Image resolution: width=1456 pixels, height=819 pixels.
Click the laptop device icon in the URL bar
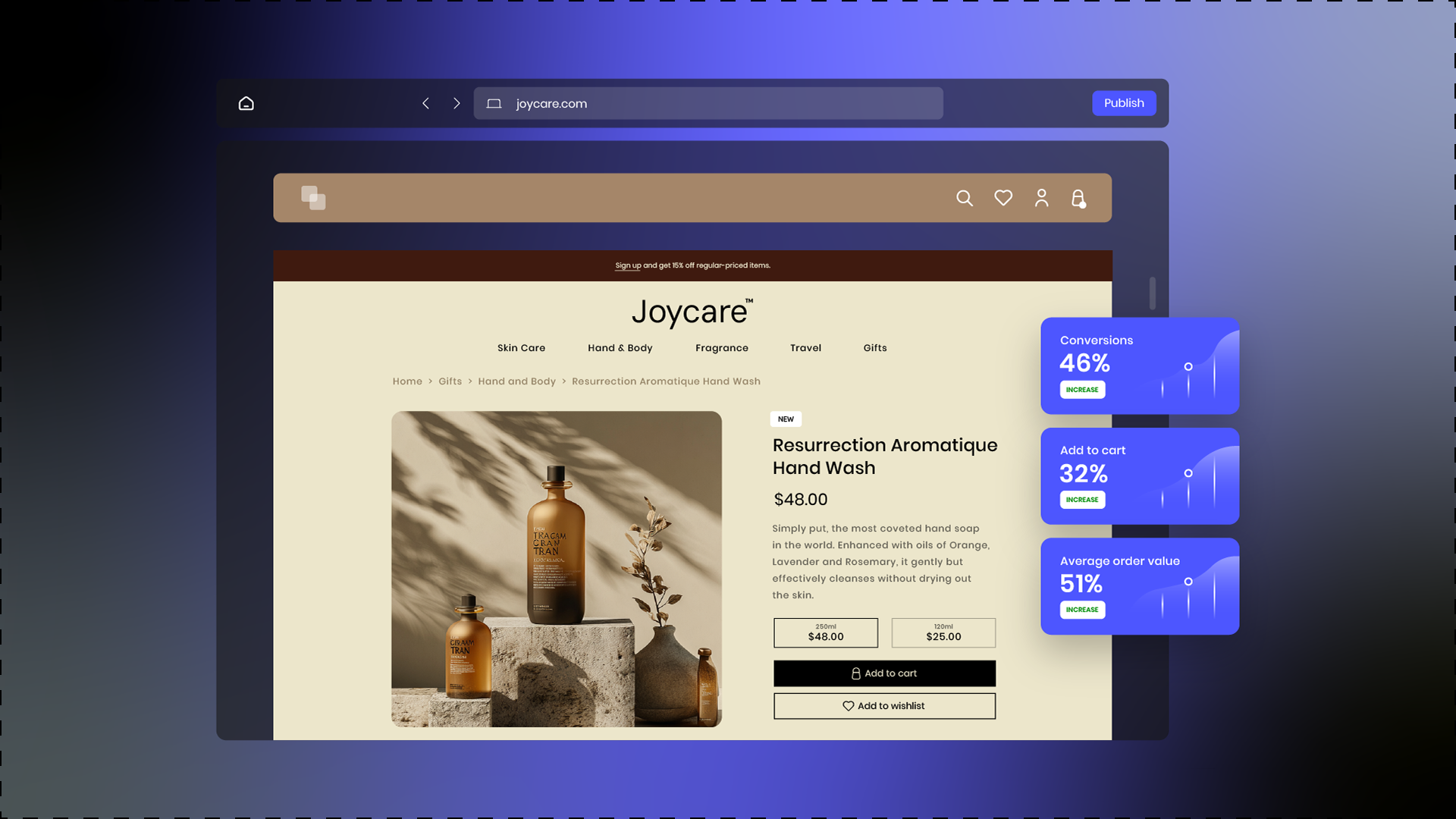[494, 104]
